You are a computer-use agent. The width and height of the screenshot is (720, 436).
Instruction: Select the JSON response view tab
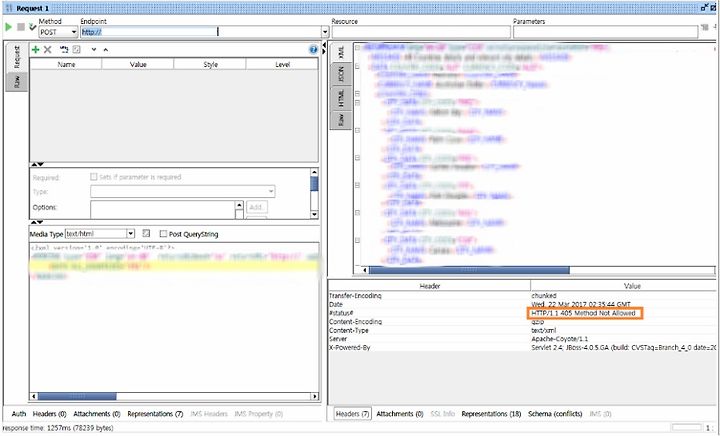[341, 74]
